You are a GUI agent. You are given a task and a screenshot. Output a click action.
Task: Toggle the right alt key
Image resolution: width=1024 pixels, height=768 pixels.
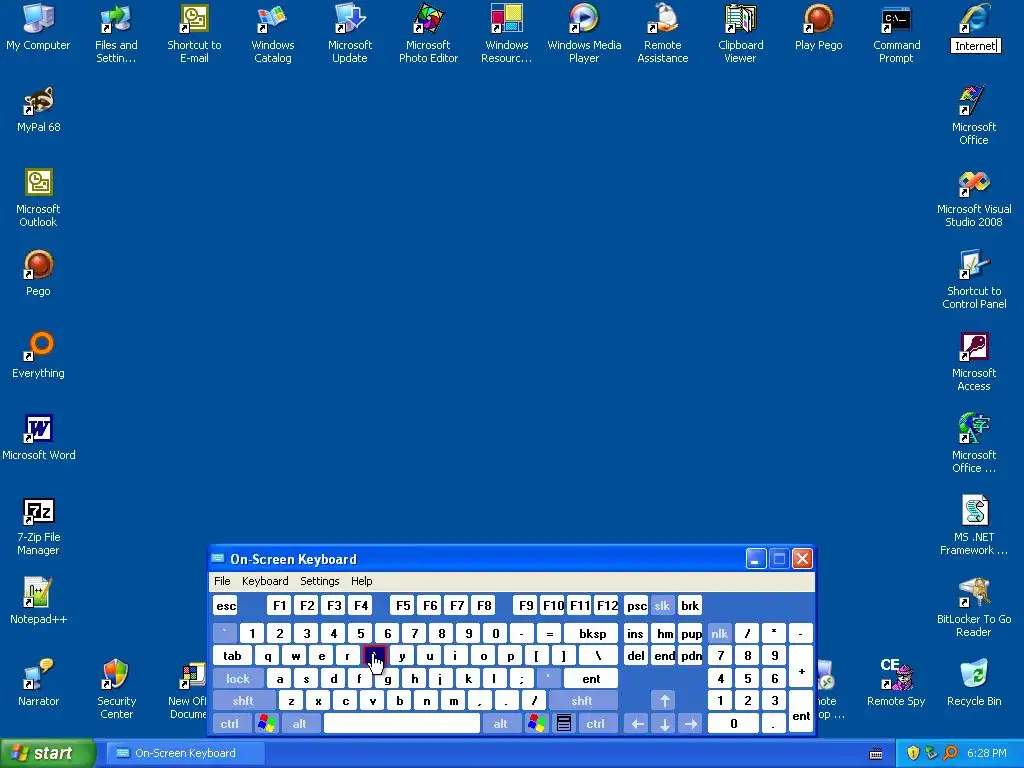point(500,724)
